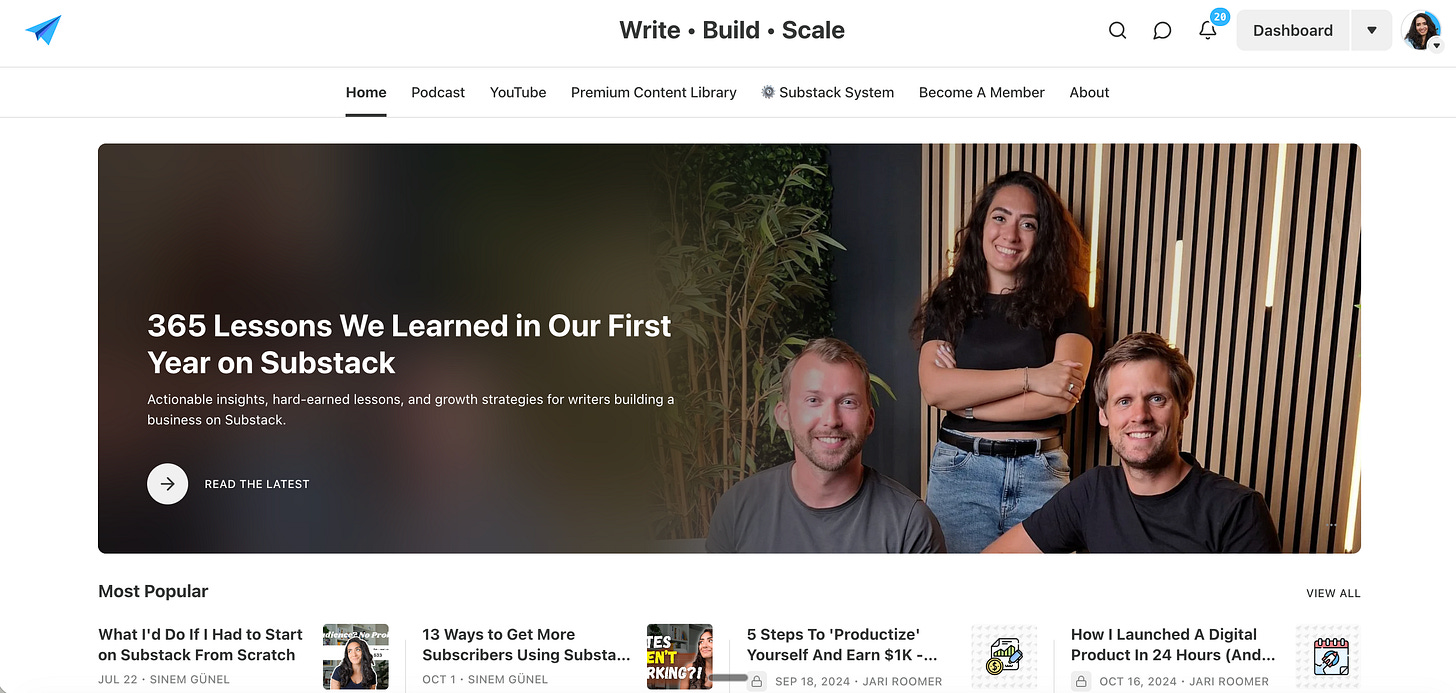Open notifications bell icon
The width and height of the screenshot is (1456, 693).
coord(1208,30)
